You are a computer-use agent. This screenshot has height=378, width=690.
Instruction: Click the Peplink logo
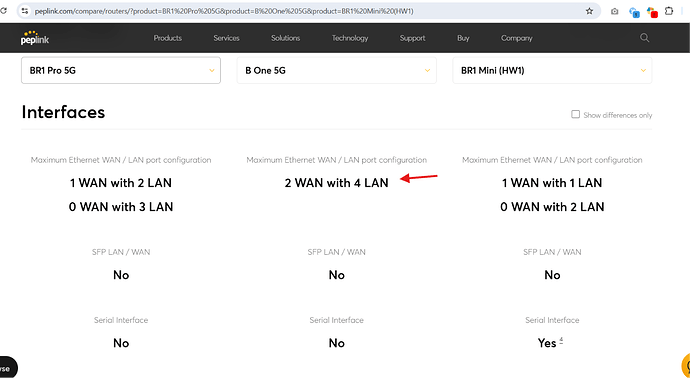click(x=35, y=38)
